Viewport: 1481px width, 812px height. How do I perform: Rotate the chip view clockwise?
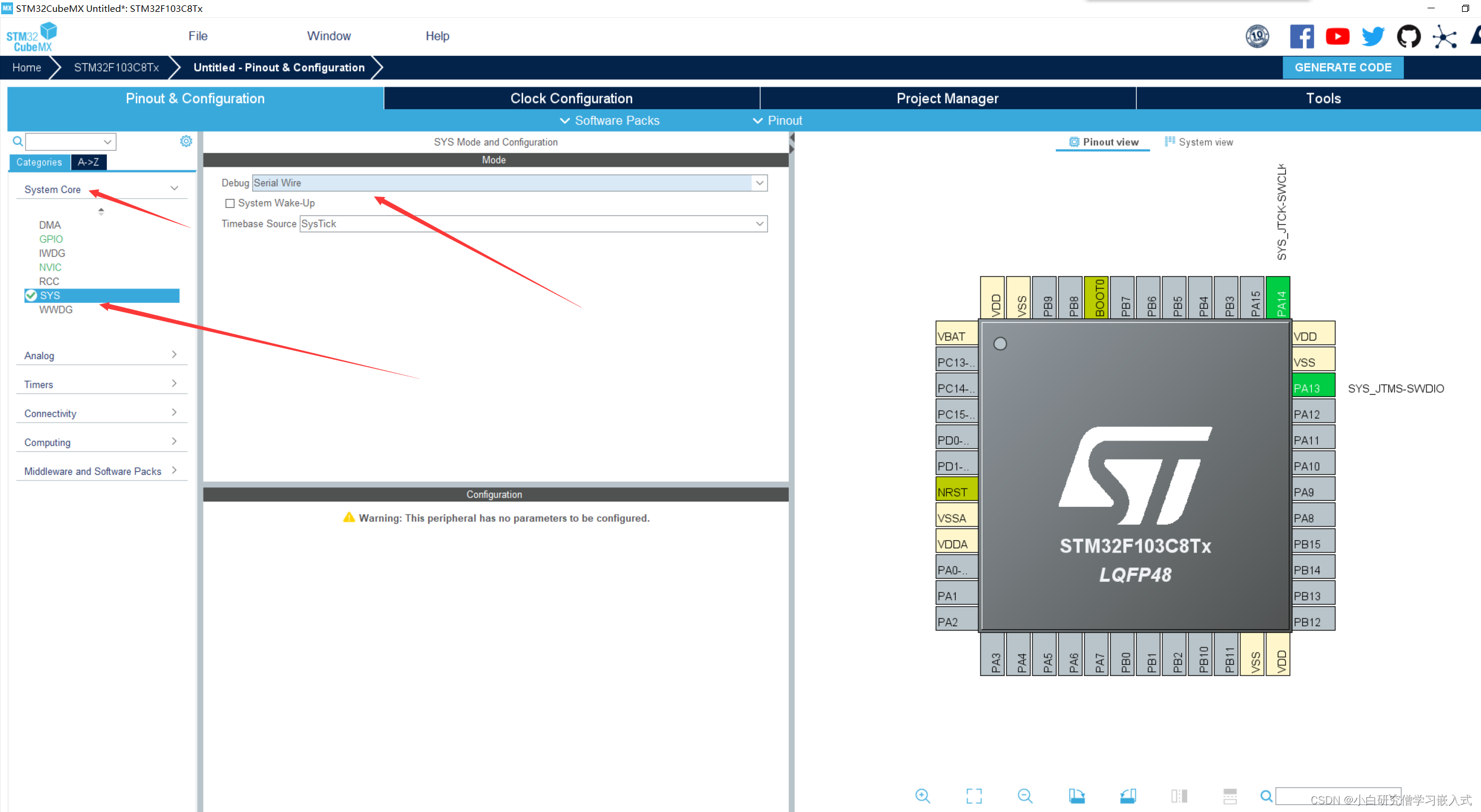[x=1076, y=795]
